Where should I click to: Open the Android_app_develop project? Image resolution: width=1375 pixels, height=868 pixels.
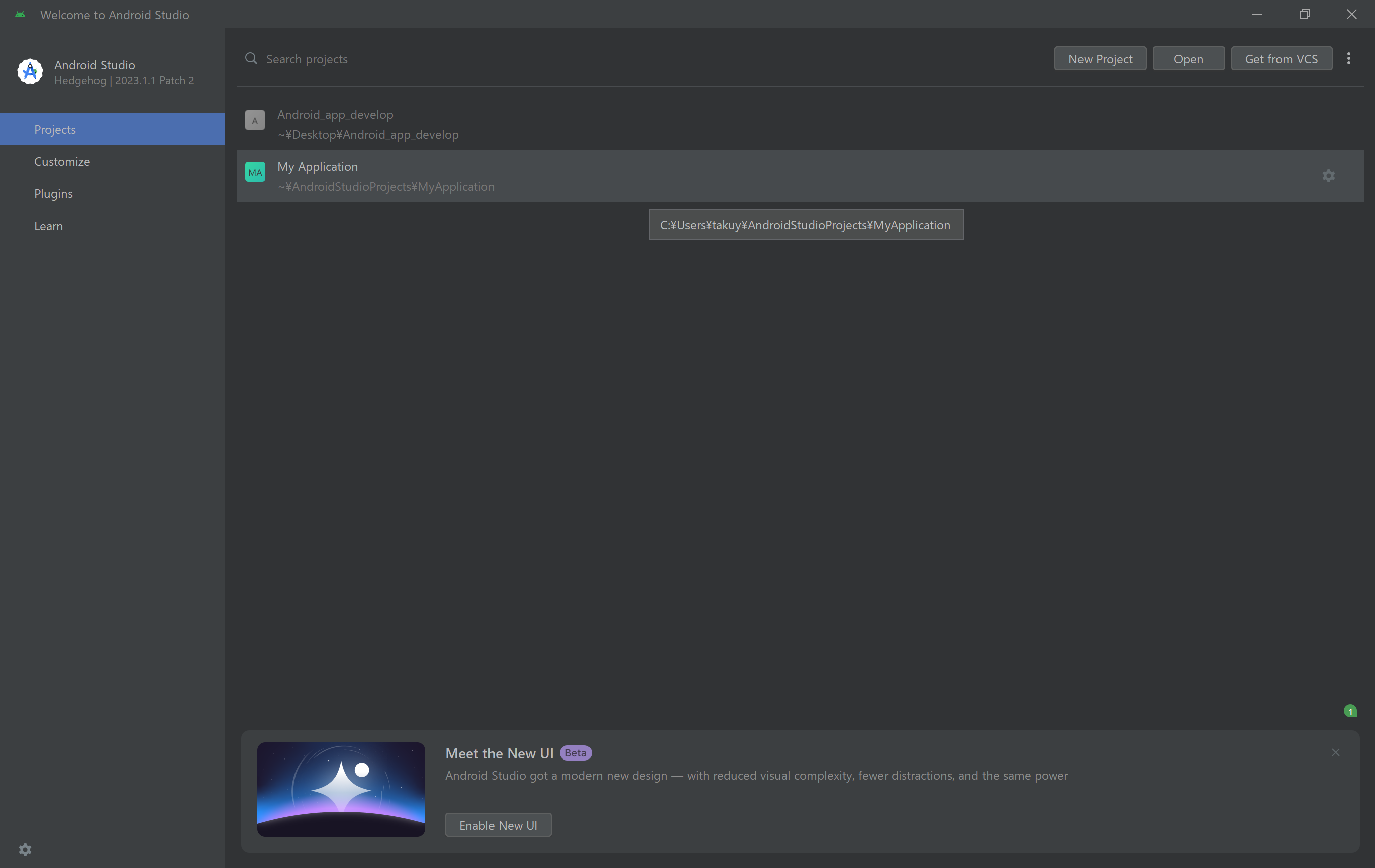[x=800, y=124]
